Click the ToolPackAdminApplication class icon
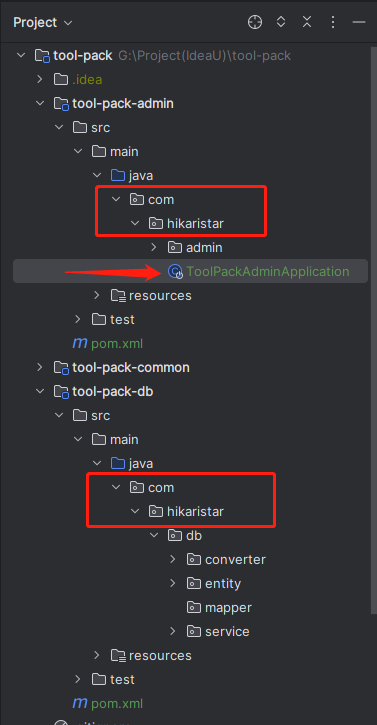The width and height of the screenshot is (377, 725). (175, 272)
